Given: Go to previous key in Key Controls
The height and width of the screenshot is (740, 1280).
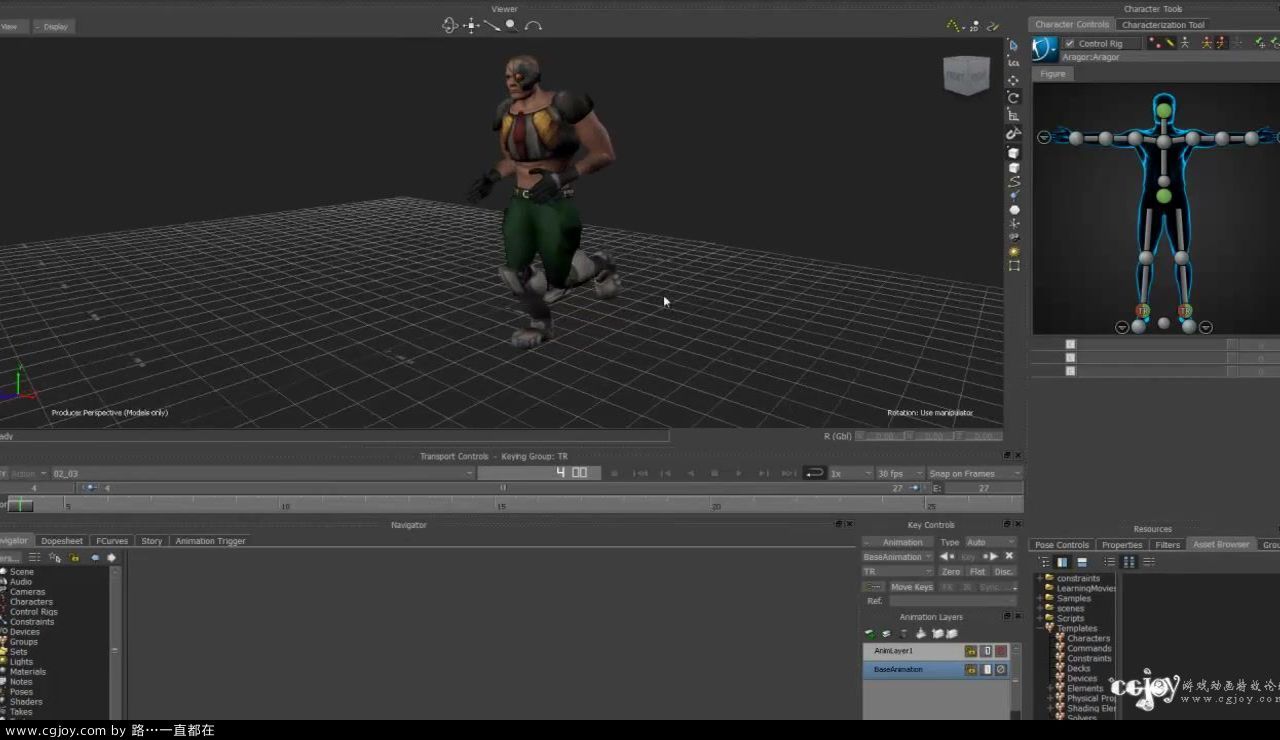Looking at the screenshot, I should click(947, 556).
